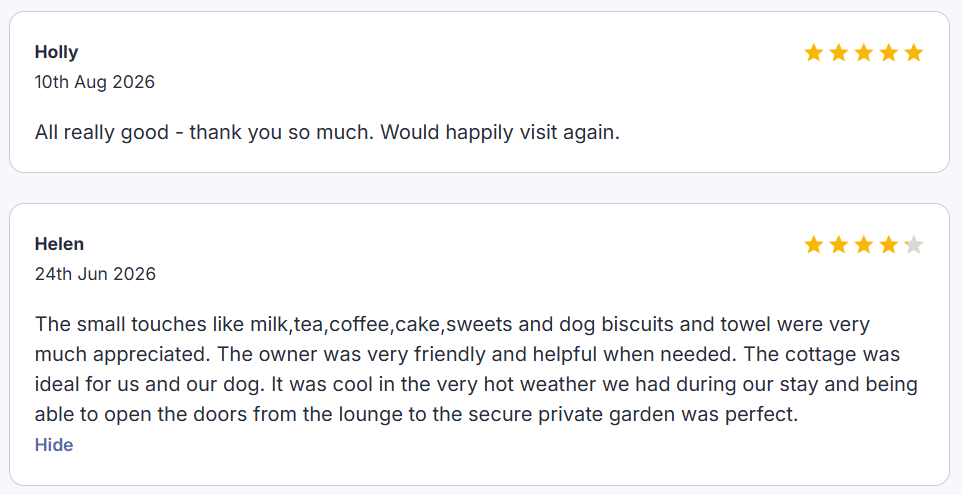962x495 pixels.
Task: Click the reviewer name Holly
Action: point(56,52)
